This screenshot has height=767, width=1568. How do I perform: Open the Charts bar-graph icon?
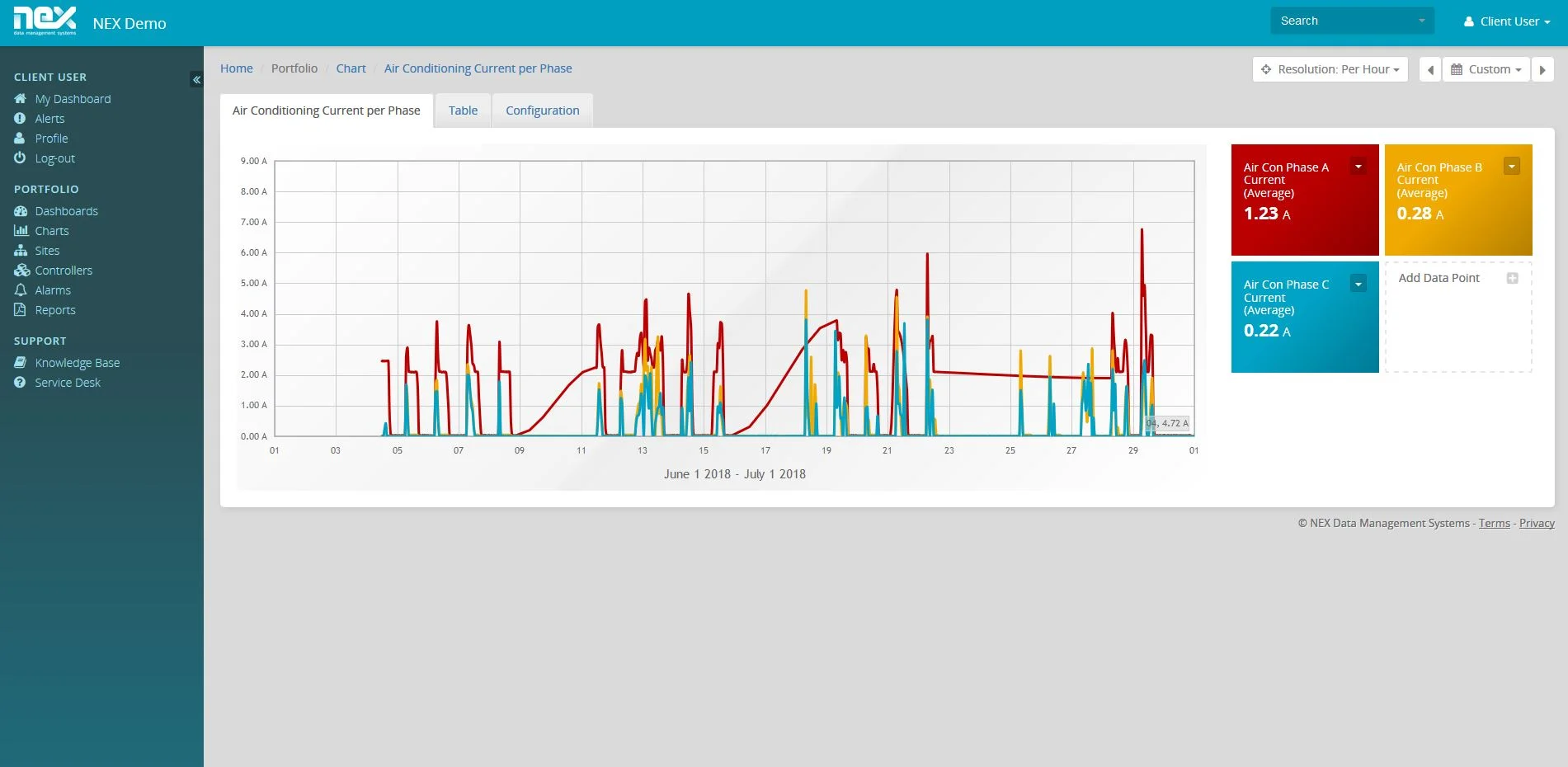(x=21, y=230)
